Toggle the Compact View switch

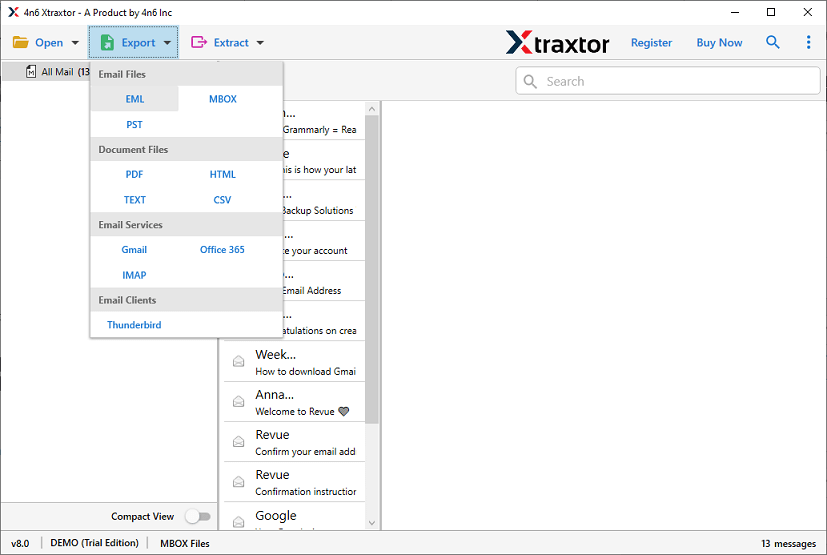pyautogui.click(x=198, y=516)
